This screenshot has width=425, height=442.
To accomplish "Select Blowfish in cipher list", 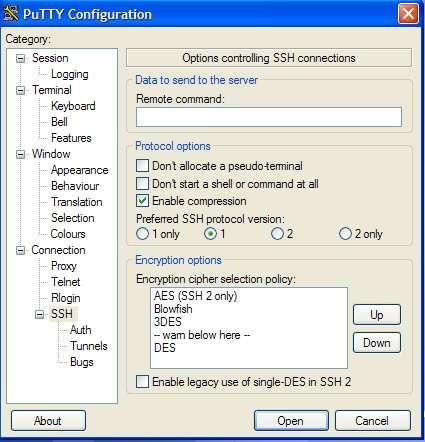I will point(173,309).
